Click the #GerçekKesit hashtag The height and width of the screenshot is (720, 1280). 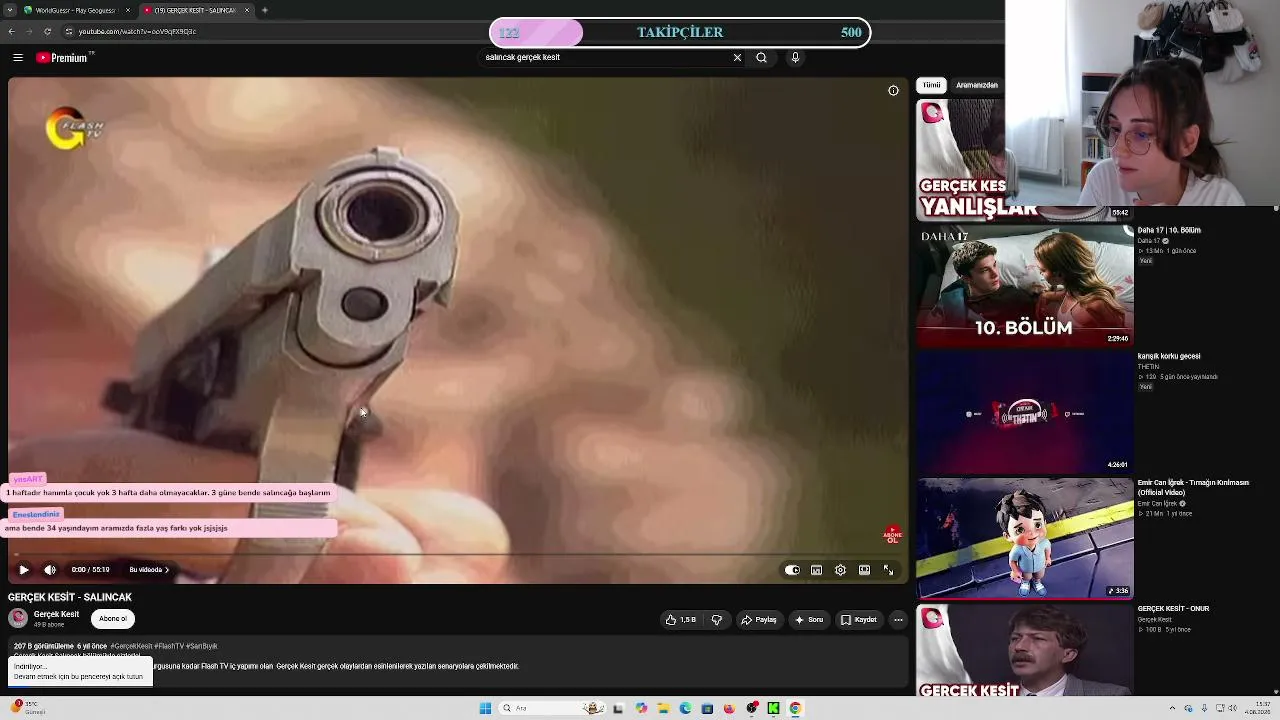coord(132,646)
